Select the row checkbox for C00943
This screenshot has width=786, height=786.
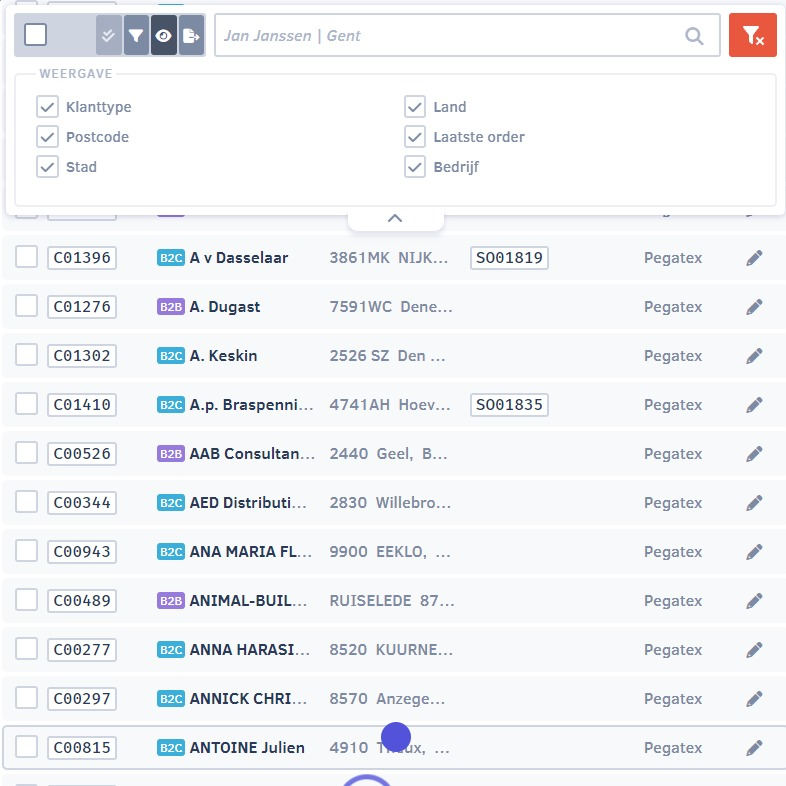tap(27, 551)
